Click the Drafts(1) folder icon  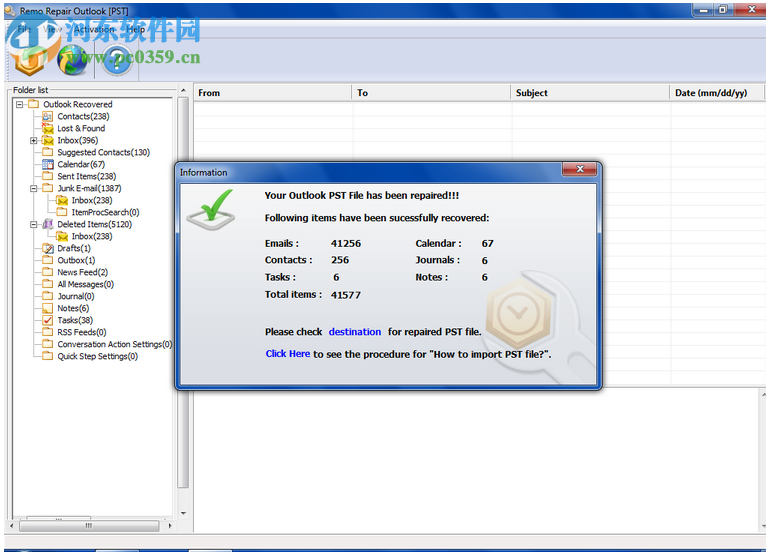(x=47, y=248)
